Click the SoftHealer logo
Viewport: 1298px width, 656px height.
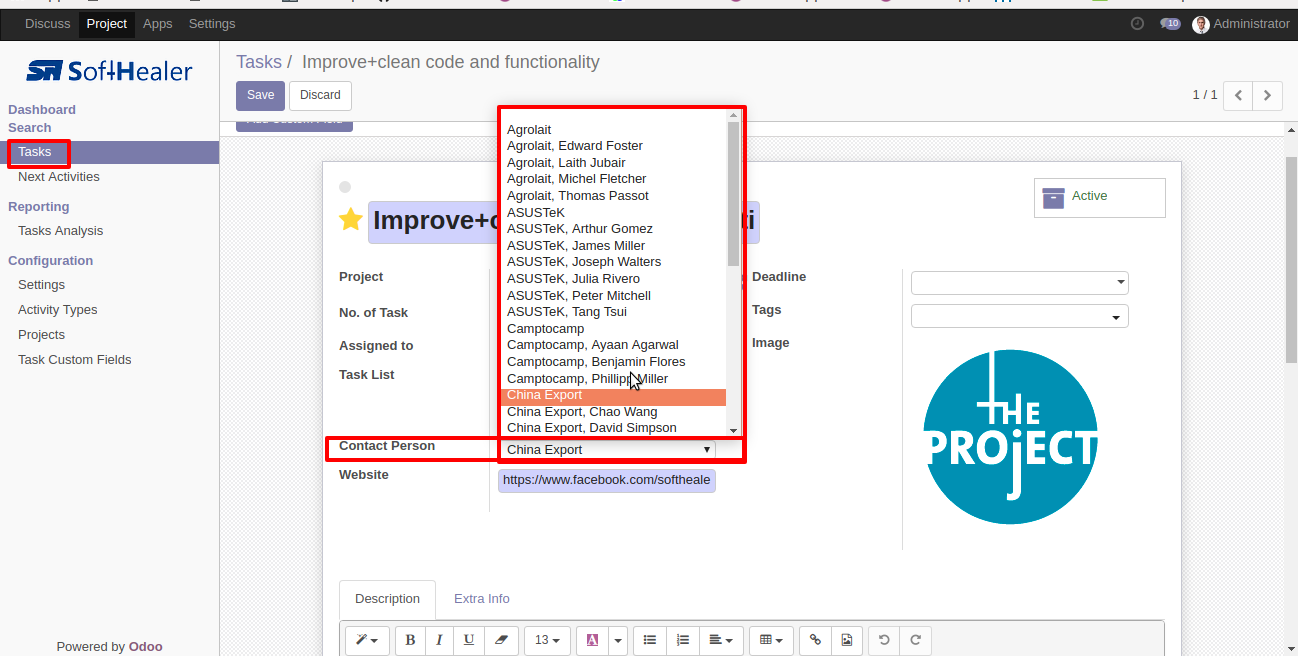tap(109, 70)
